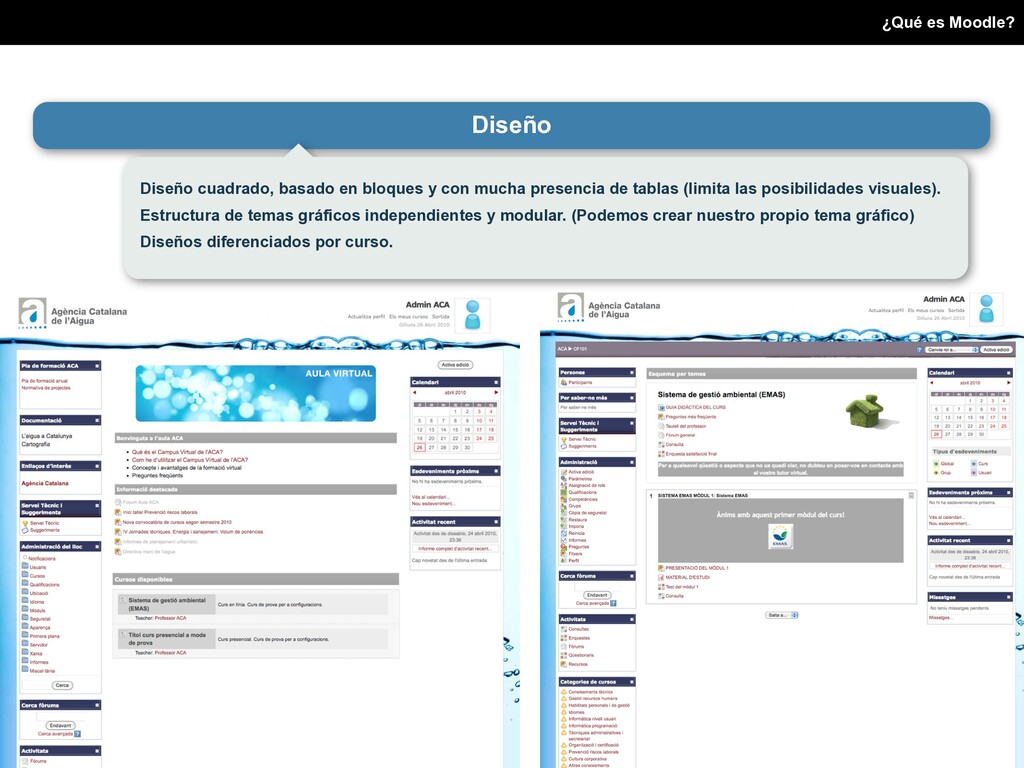This screenshot has width=1024, height=768.
Task: Click the EMAS logo image in module 1
Action: [x=780, y=536]
